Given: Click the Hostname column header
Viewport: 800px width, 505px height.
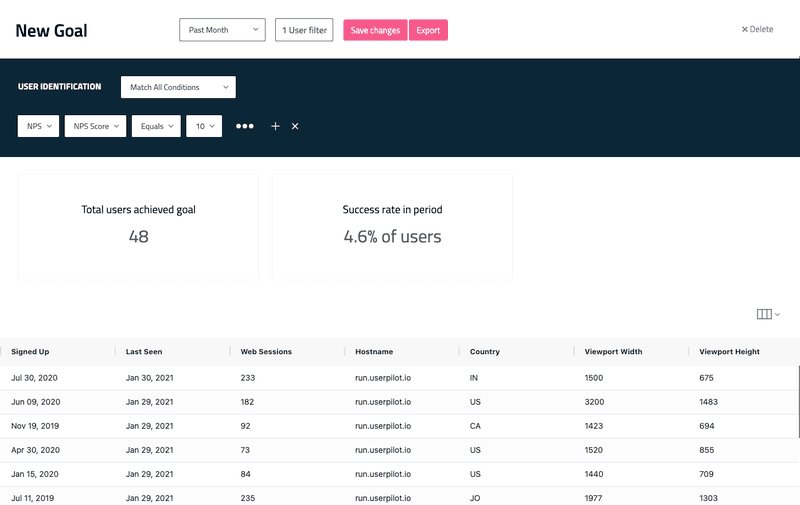Looking at the screenshot, I should (374, 351).
